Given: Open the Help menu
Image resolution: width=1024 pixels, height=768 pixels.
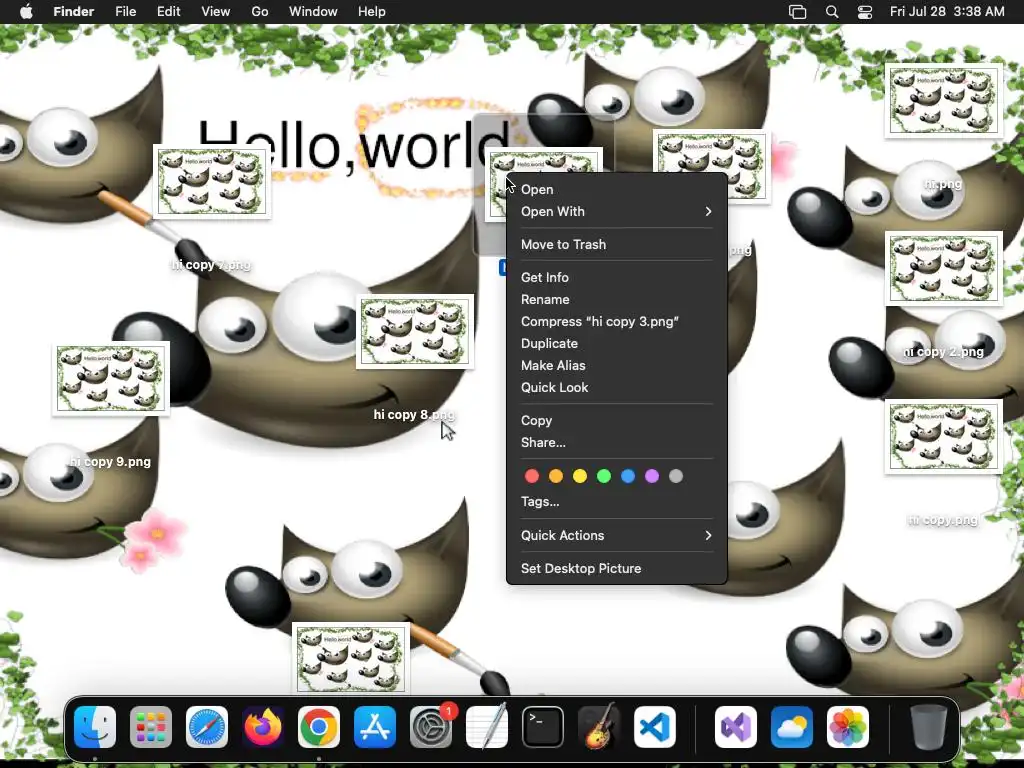Looking at the screenshot, I should tap(372, 11).
